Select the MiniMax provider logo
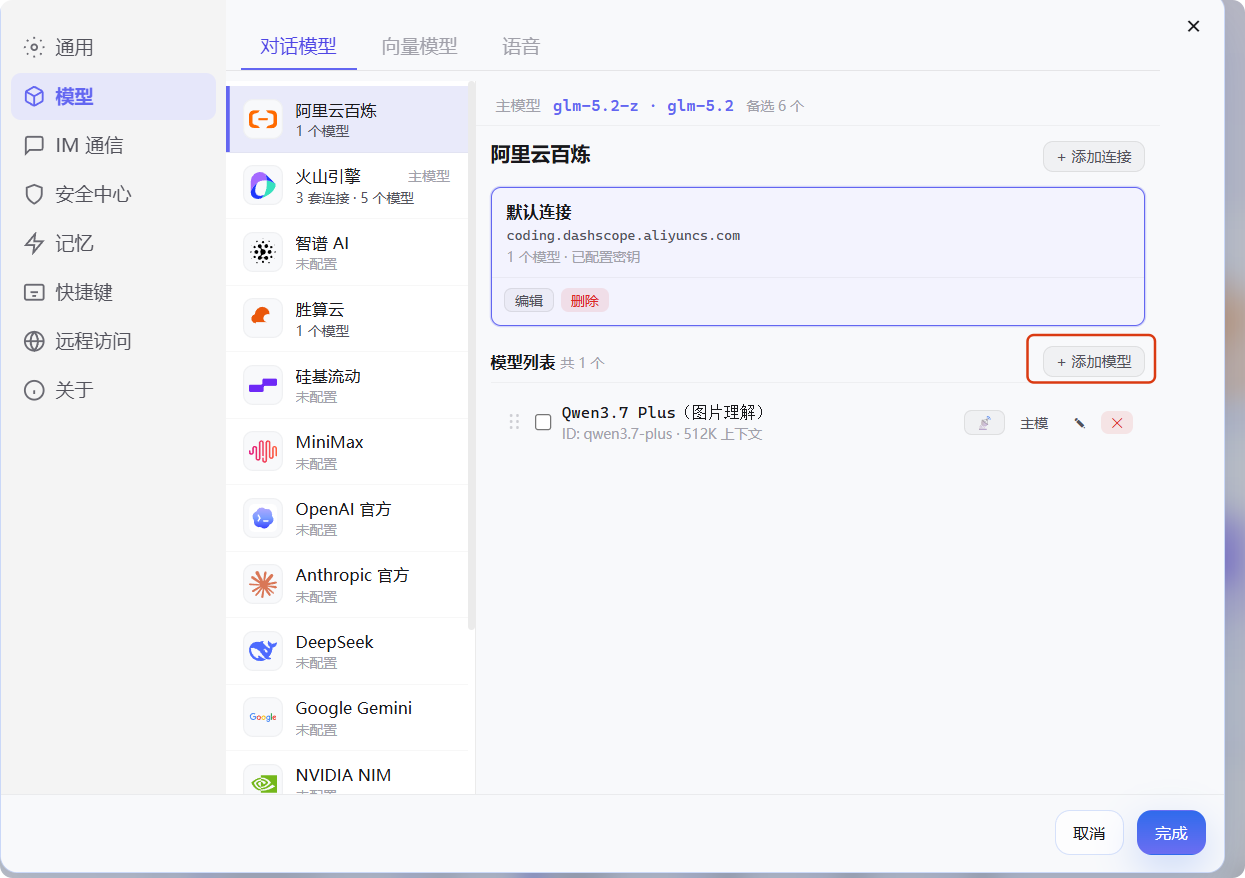This screenshot has height=878, width=1245. point(263,451)
